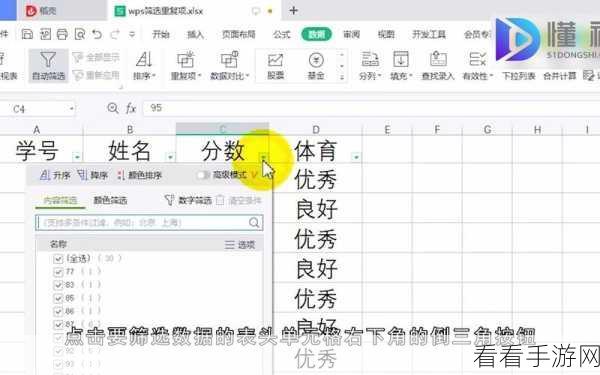Click Dropdown List (下拉列表) button
Screen dimensions: 600x375
518,76
